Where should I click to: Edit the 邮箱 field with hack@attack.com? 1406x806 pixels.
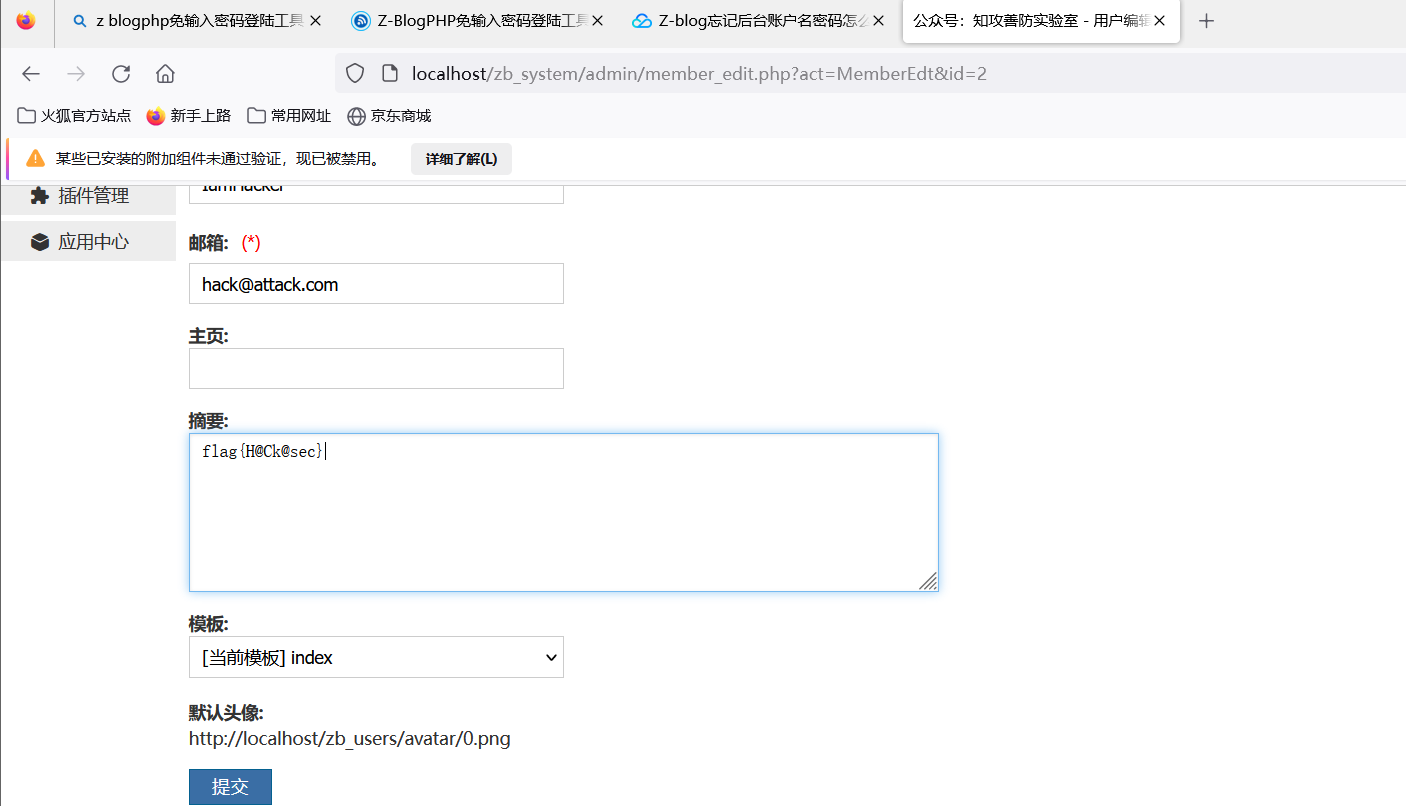(376, 283)
